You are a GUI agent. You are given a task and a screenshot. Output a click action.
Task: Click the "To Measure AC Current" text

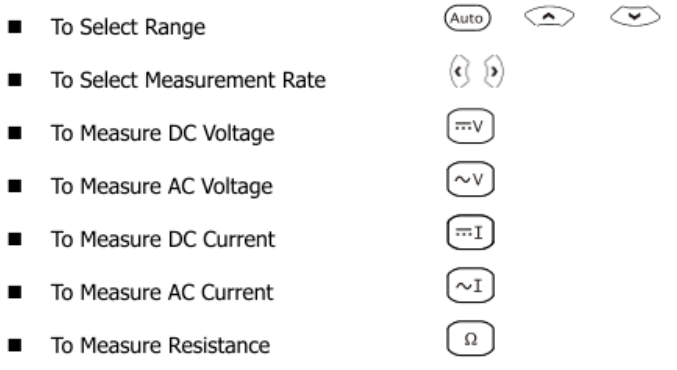click(x=162, y=292)
